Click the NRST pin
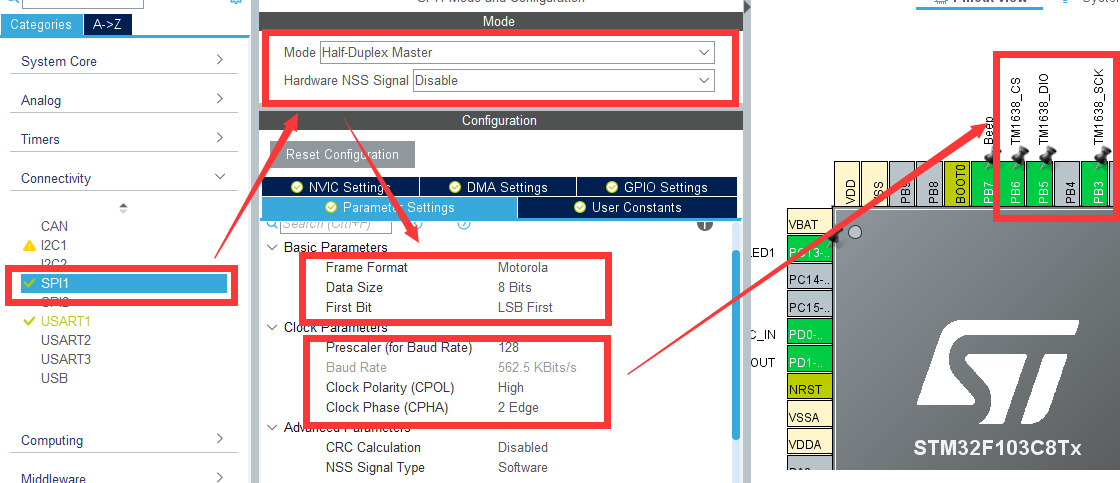The width and height of the screenshot is (1120, 483). [x=809, y=389]
